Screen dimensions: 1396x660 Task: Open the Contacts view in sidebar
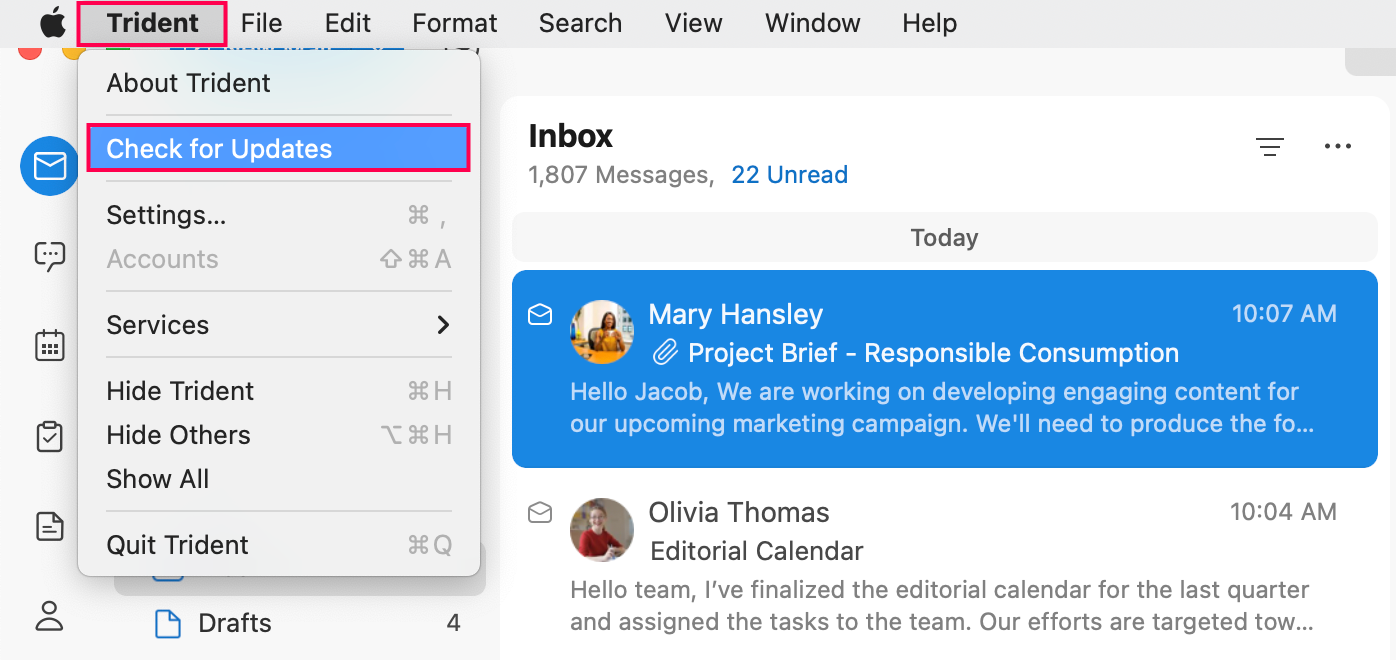pos(49,614)
